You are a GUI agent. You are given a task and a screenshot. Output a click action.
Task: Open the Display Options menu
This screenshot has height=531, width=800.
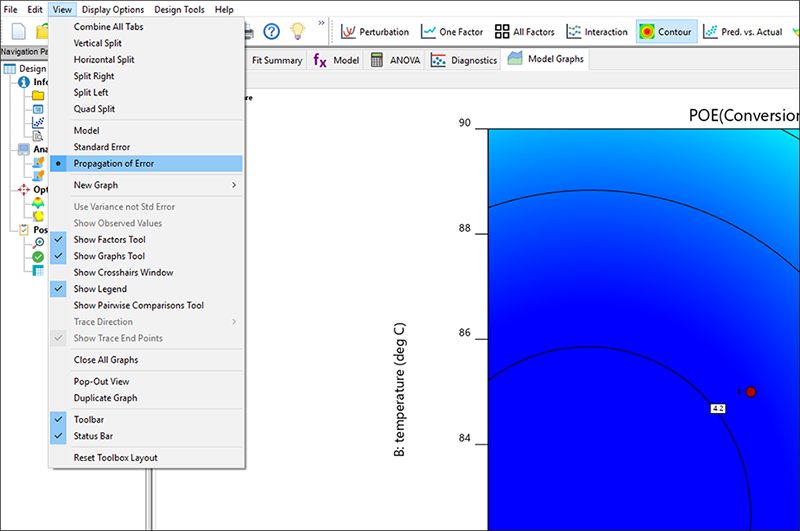[113, 9]
